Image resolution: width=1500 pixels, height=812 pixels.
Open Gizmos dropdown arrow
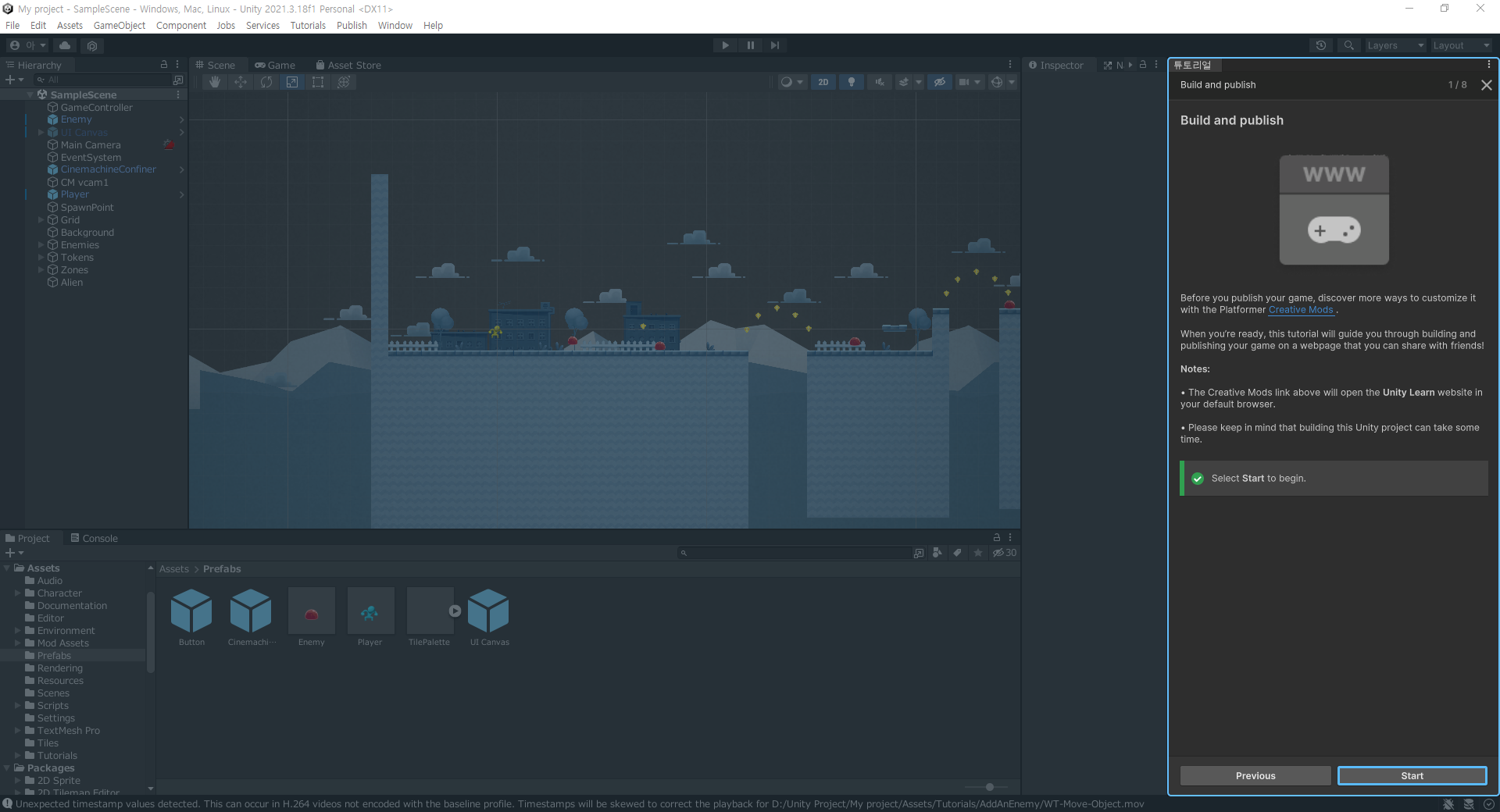1012,82
